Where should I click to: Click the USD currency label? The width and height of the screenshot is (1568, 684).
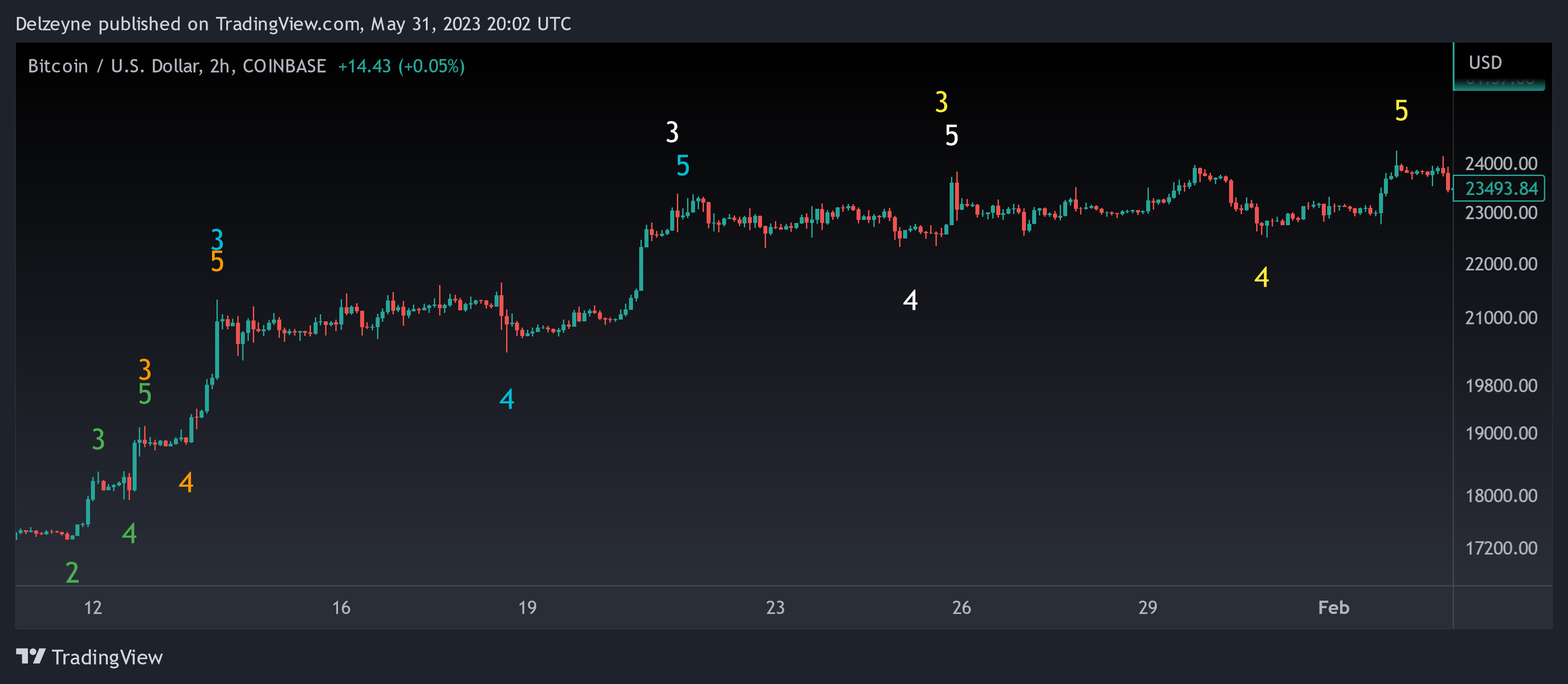pos(1485,63)
